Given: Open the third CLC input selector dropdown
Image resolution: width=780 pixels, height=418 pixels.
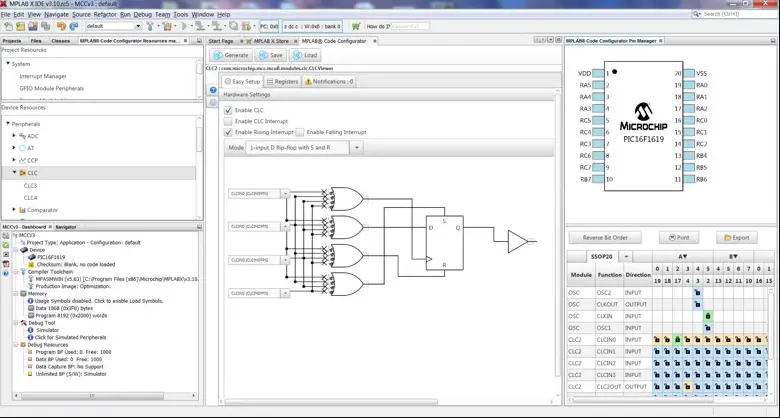Looking at the screenshot, I should tap(286, 260).
